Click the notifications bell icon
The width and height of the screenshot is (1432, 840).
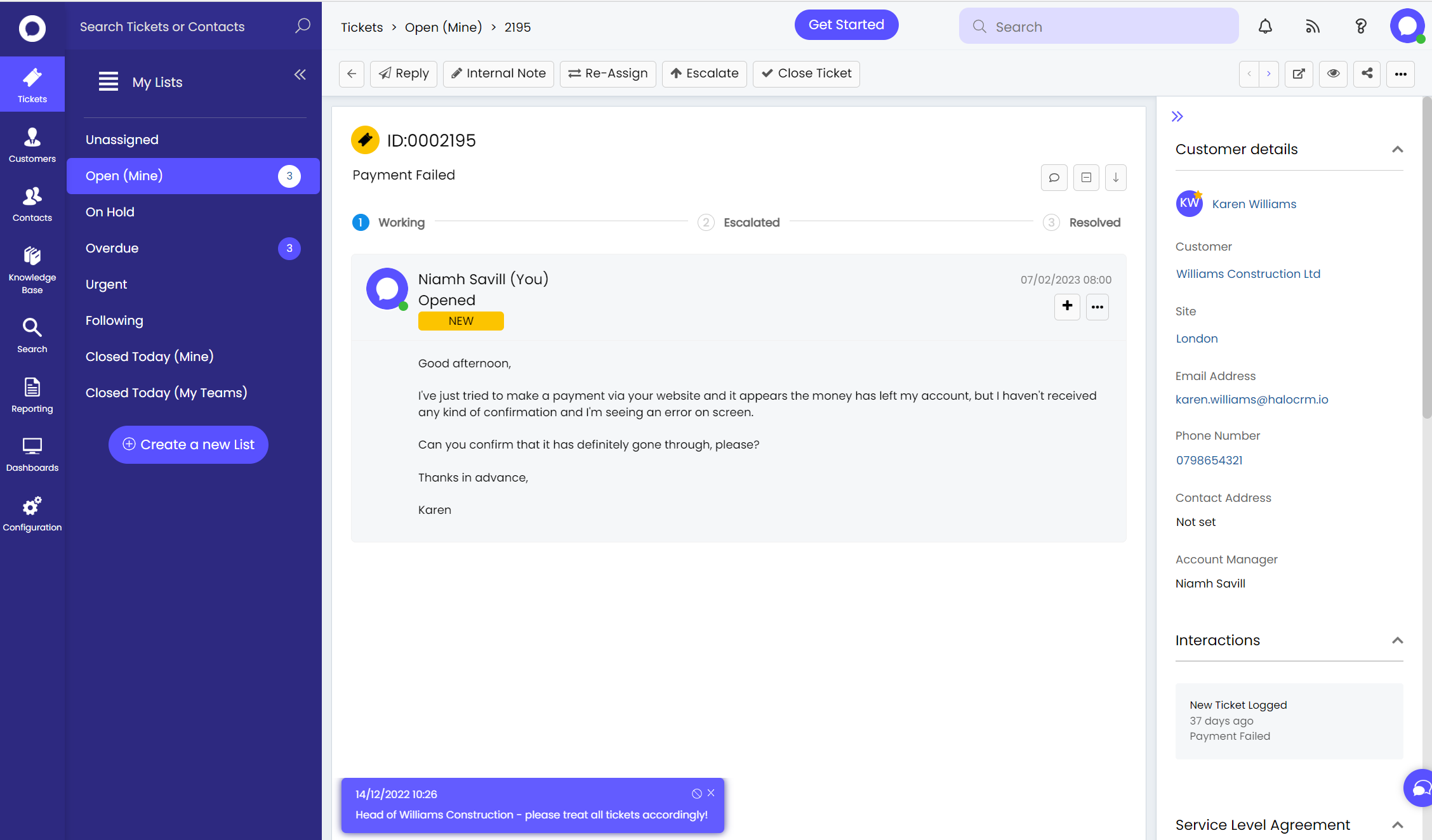point(1265,27)
